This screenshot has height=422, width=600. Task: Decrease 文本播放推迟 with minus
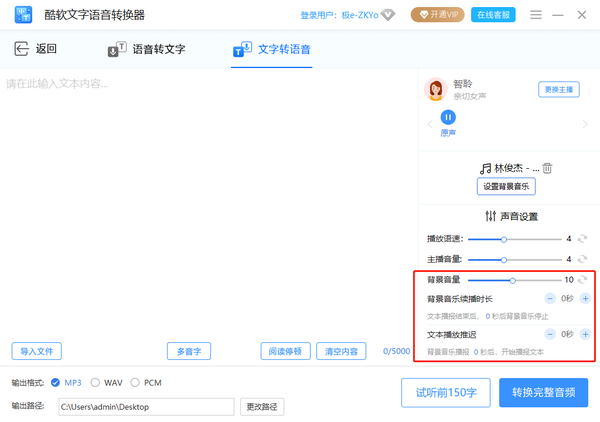pyautogui.click(x=550, y=334)
